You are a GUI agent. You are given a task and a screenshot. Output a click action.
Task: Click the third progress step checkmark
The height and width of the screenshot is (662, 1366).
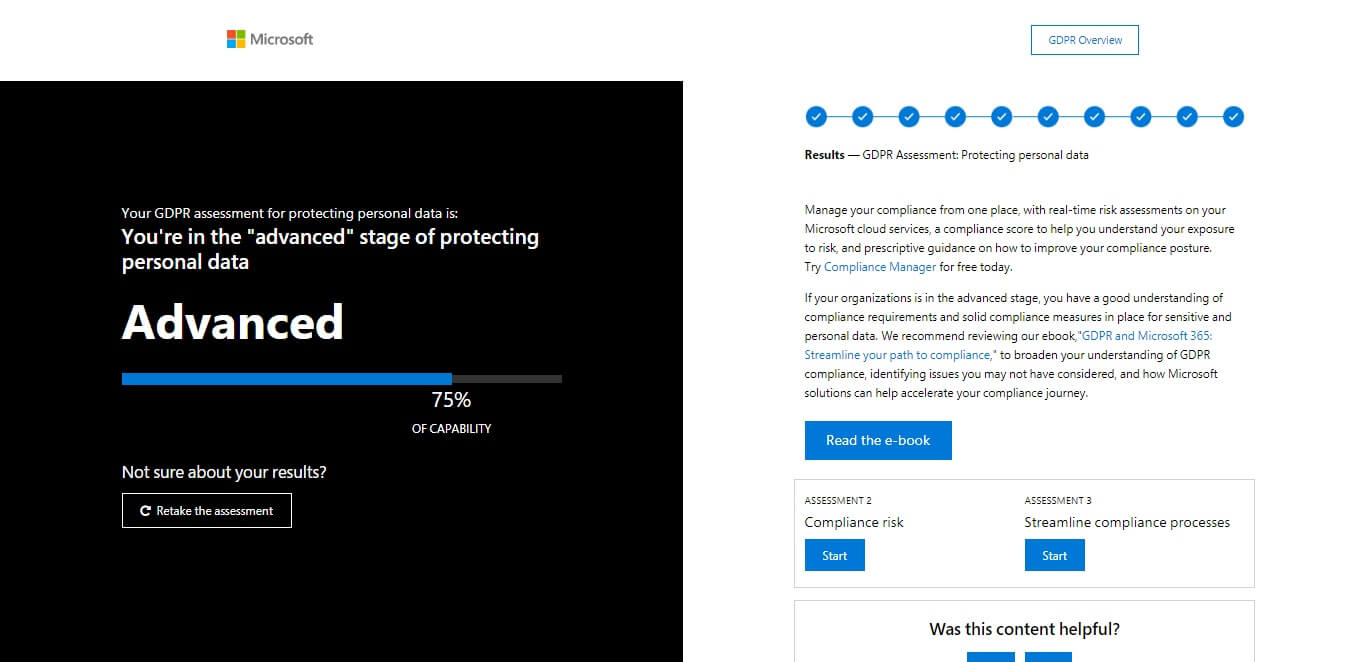tap(909, 117)
